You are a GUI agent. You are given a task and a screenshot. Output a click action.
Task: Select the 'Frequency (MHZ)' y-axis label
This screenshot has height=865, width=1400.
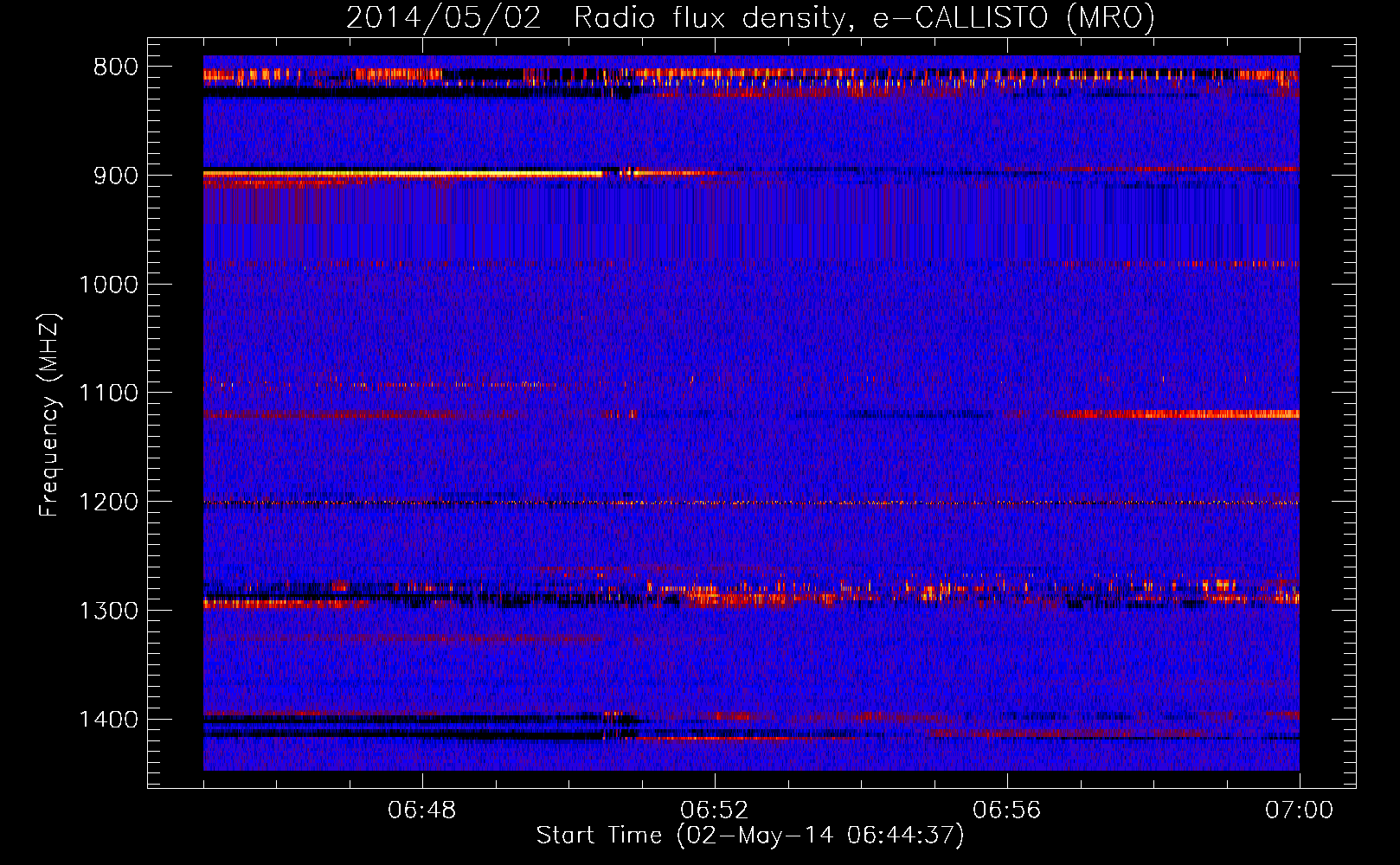[50, 415]
